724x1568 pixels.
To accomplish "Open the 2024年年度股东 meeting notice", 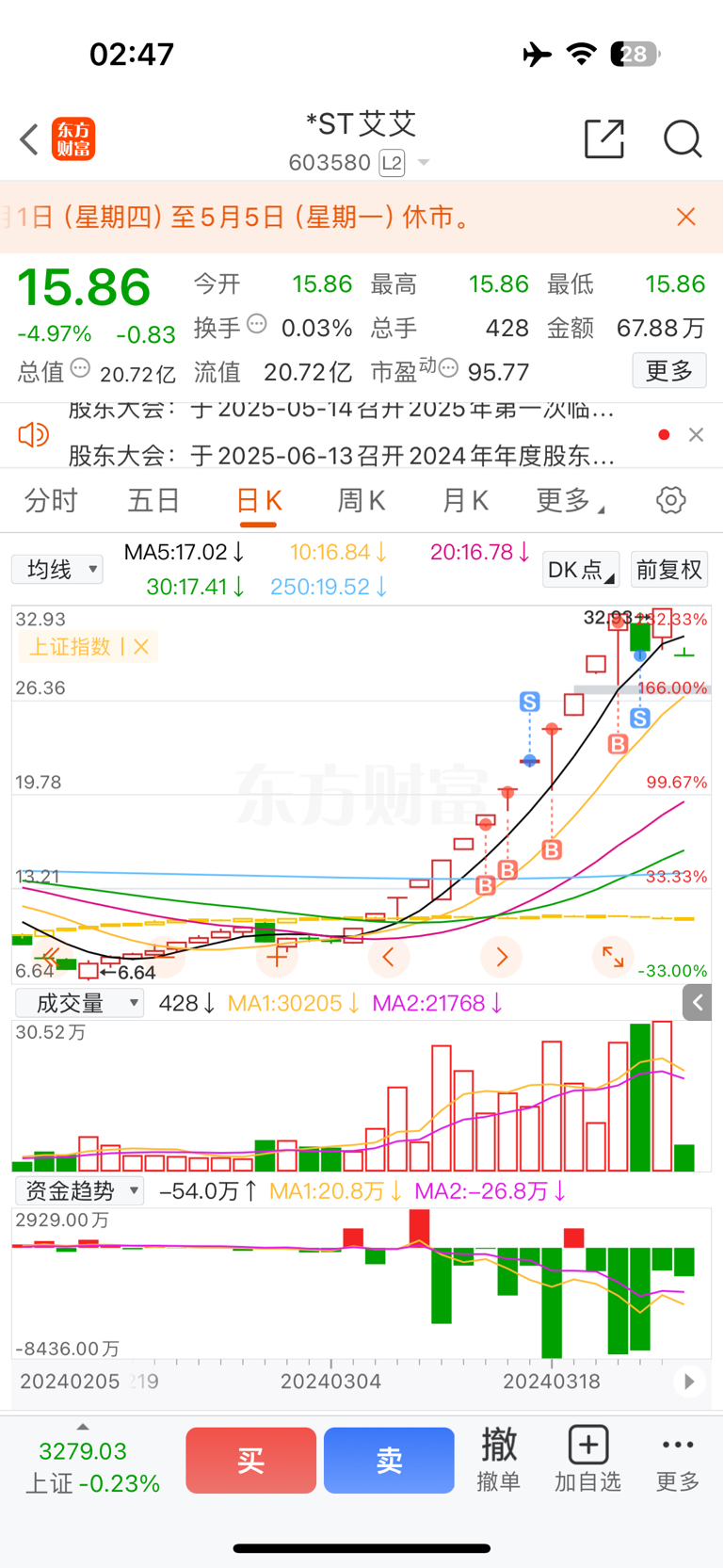I will click(x=342, y=456).
